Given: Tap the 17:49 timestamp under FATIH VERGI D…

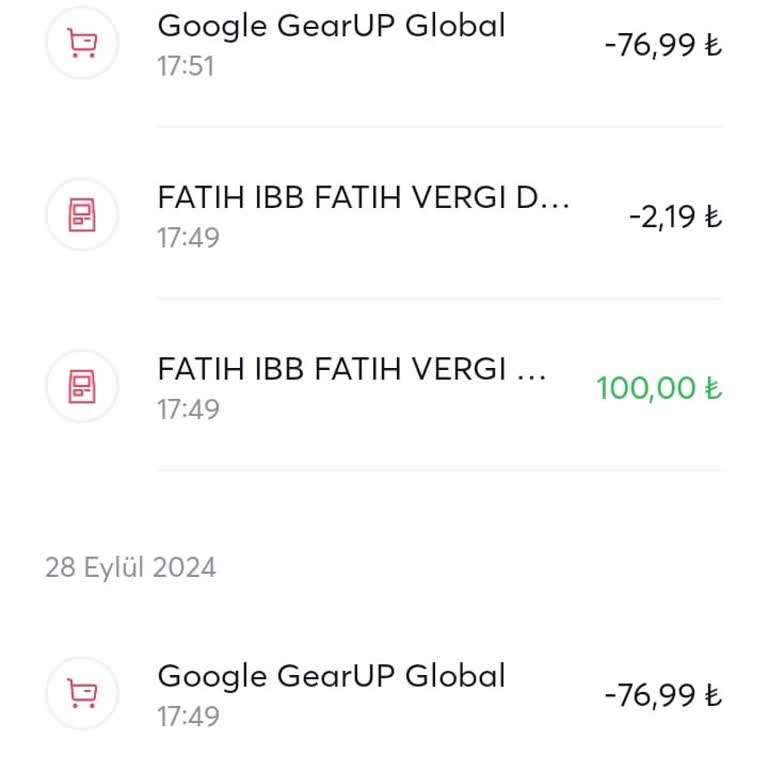Looking at the screenshot, I should click(188, 238).
